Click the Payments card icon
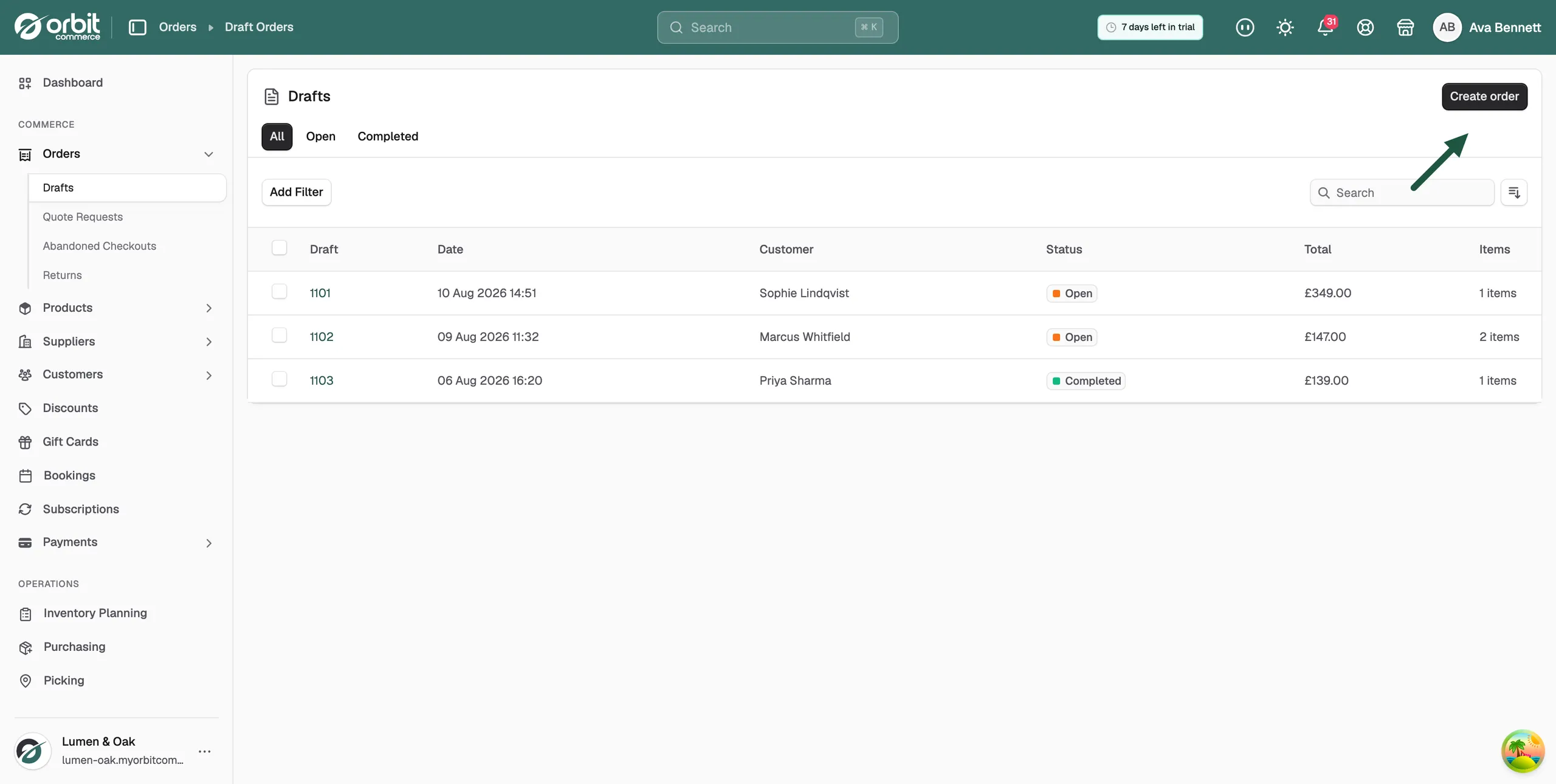The image size is (1556, 784). click(25, 543)
